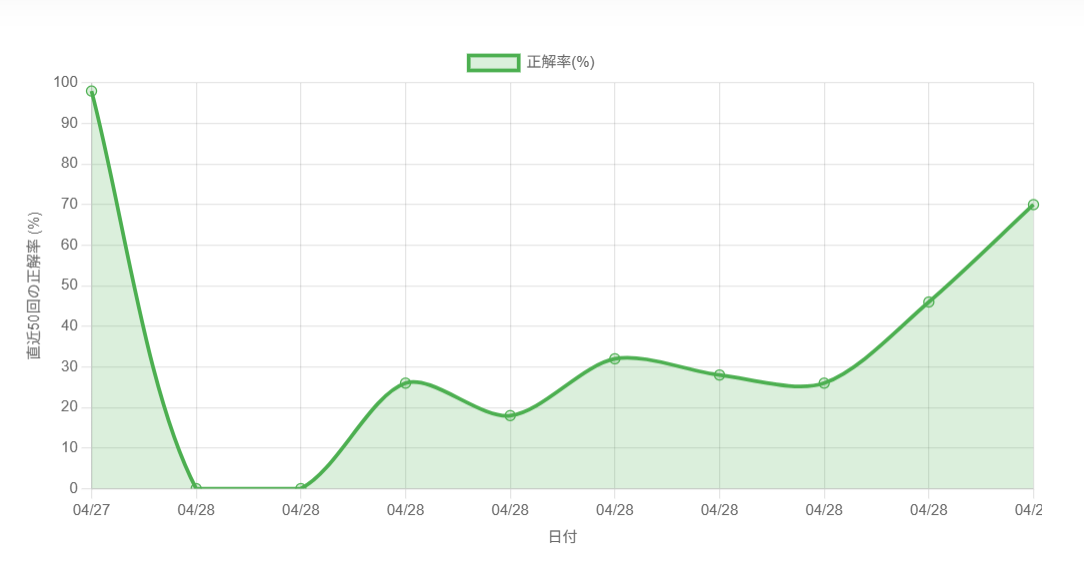
Task: Click the 100 y-axis tick label
Action: tap(66, 82)
